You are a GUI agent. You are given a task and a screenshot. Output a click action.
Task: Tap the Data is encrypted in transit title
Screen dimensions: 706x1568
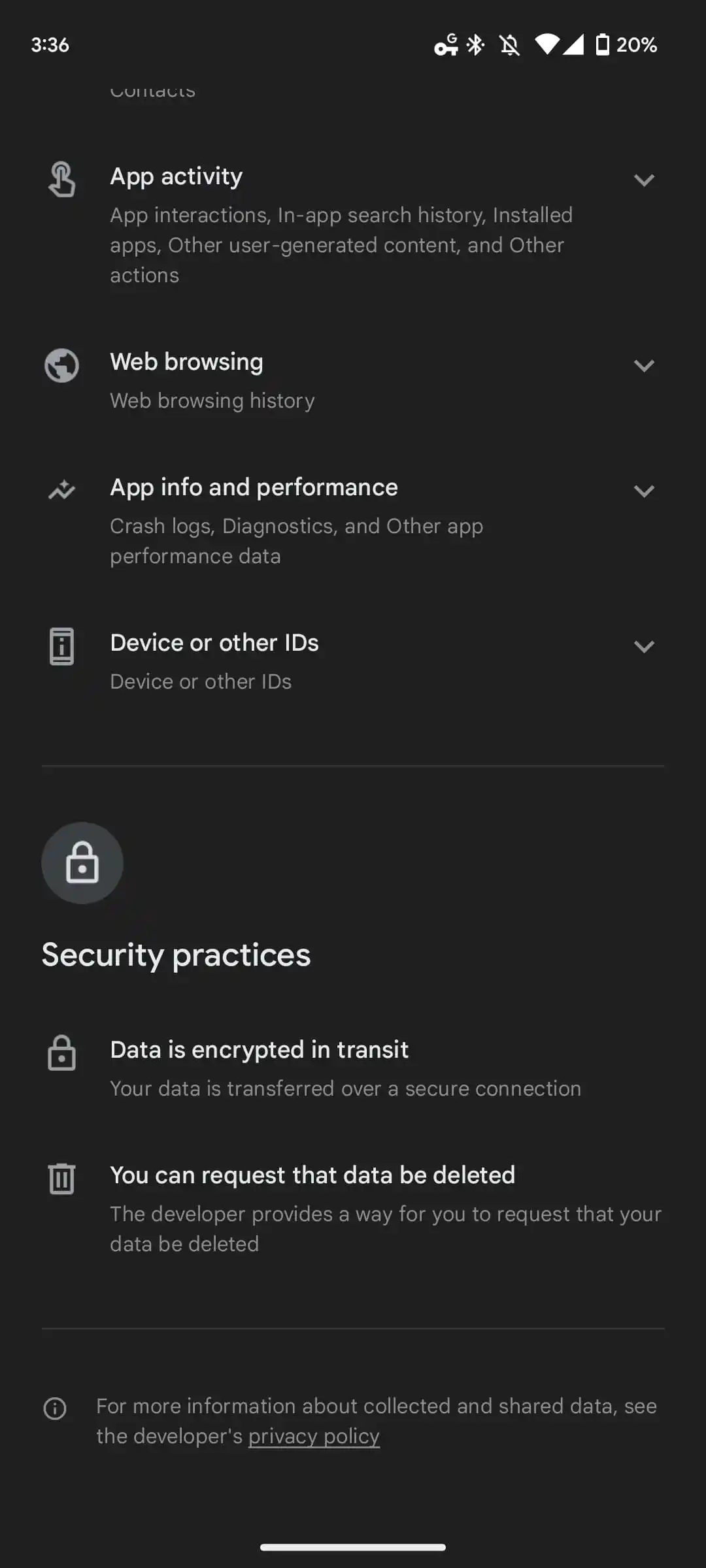click(x=260, y=1050)
